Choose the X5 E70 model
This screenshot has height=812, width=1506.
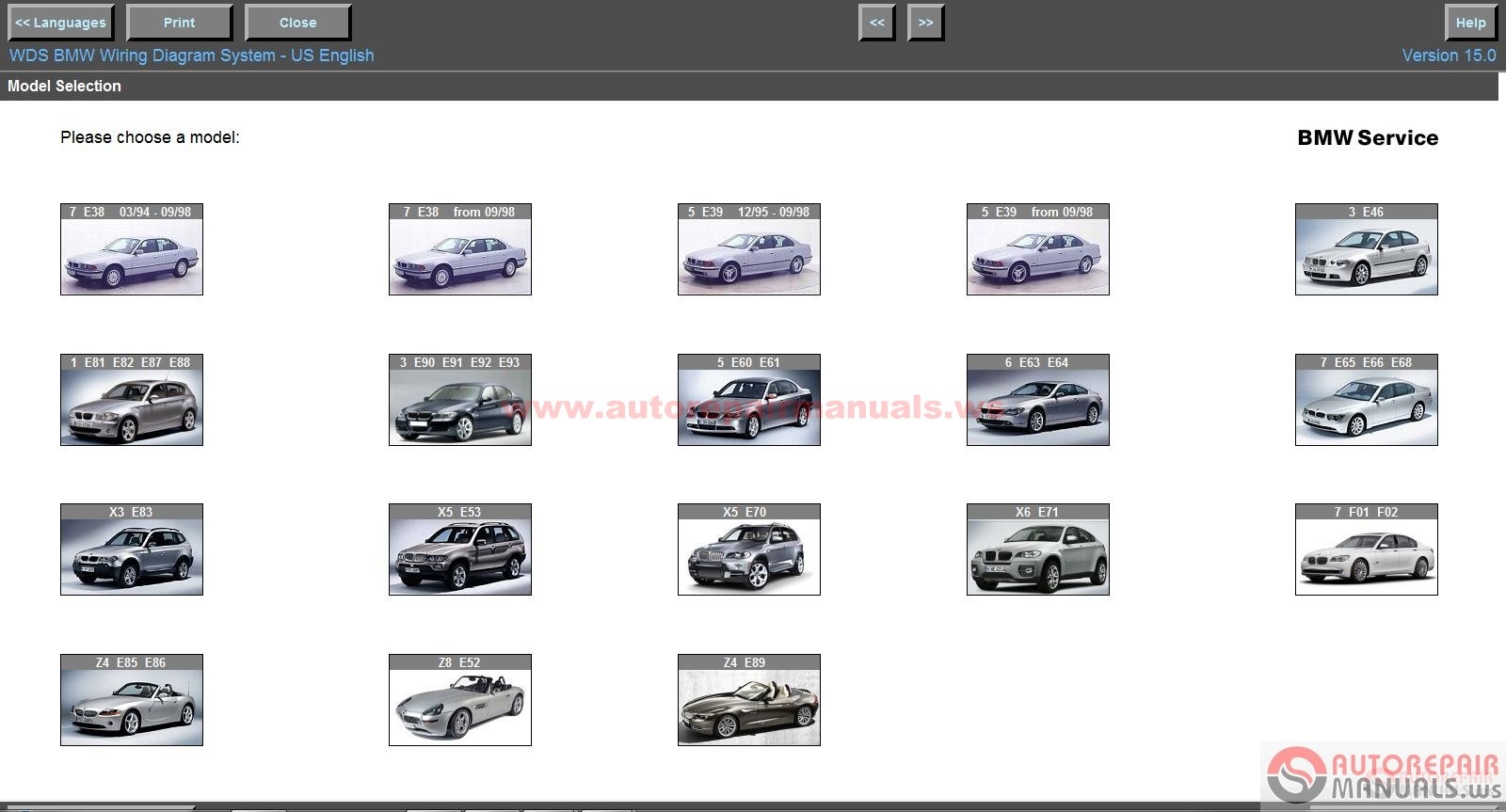(x=749, y=549)
